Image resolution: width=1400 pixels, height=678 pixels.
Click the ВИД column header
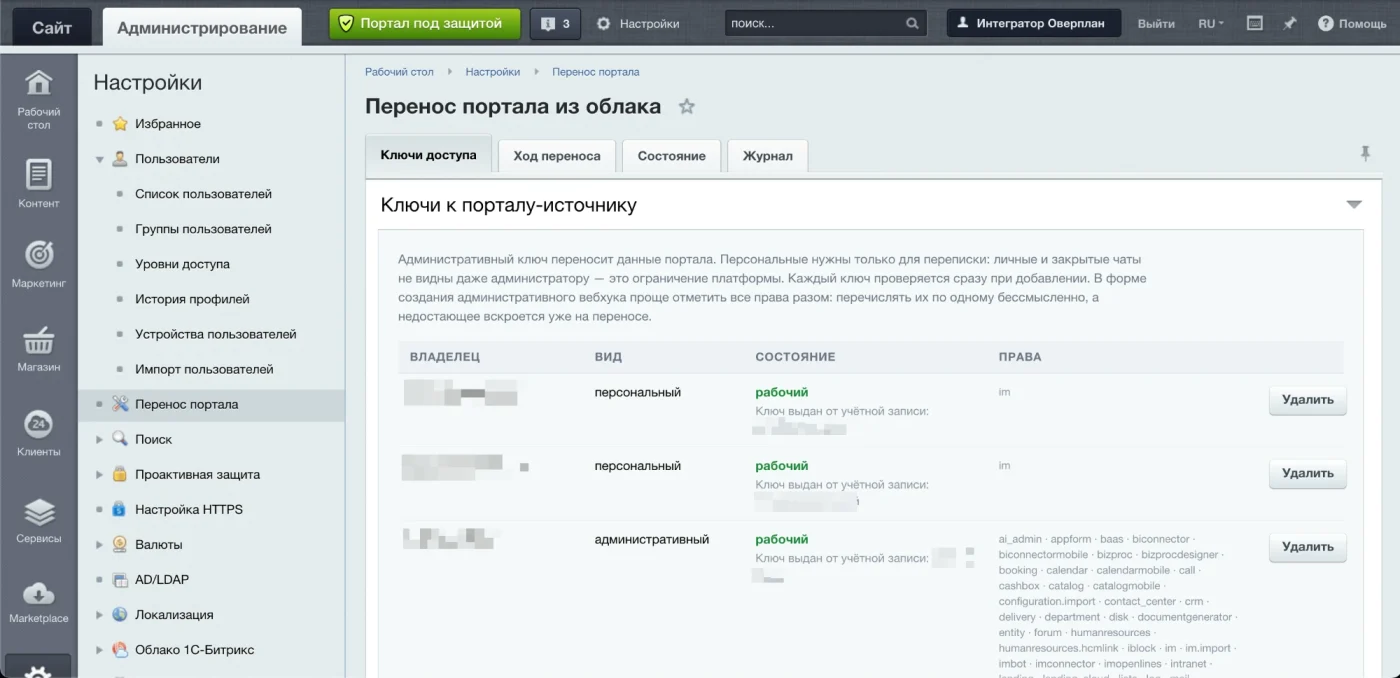[x=608, y=357]
